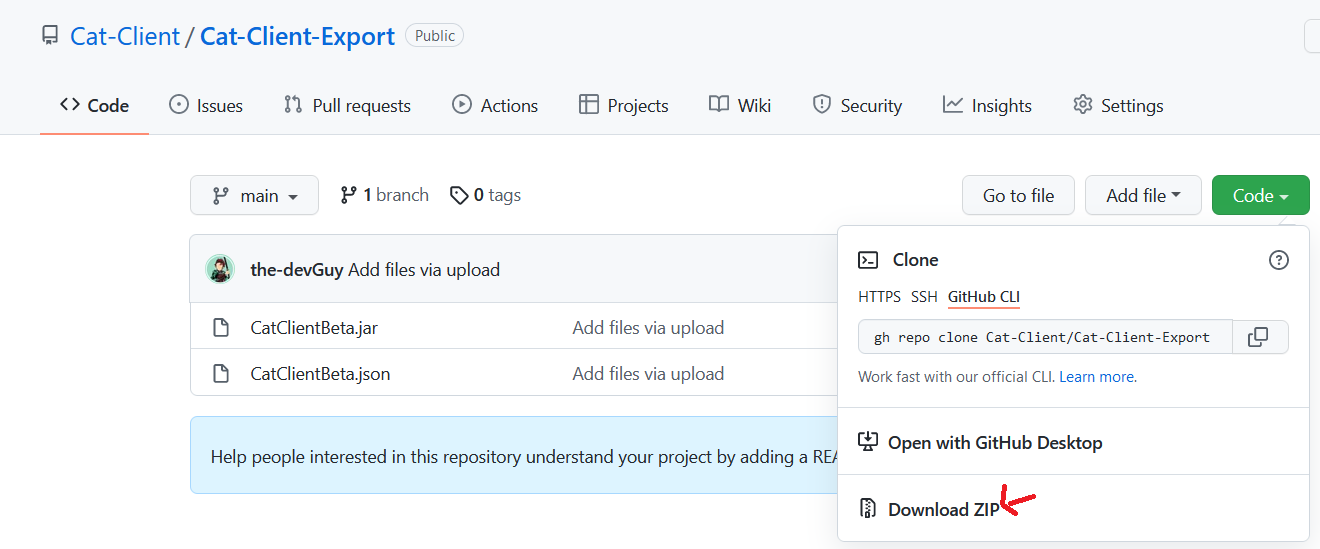Screen dimensions: 1320x549
Task: Open the Issues tab
Action: click(x=206, y=106)
